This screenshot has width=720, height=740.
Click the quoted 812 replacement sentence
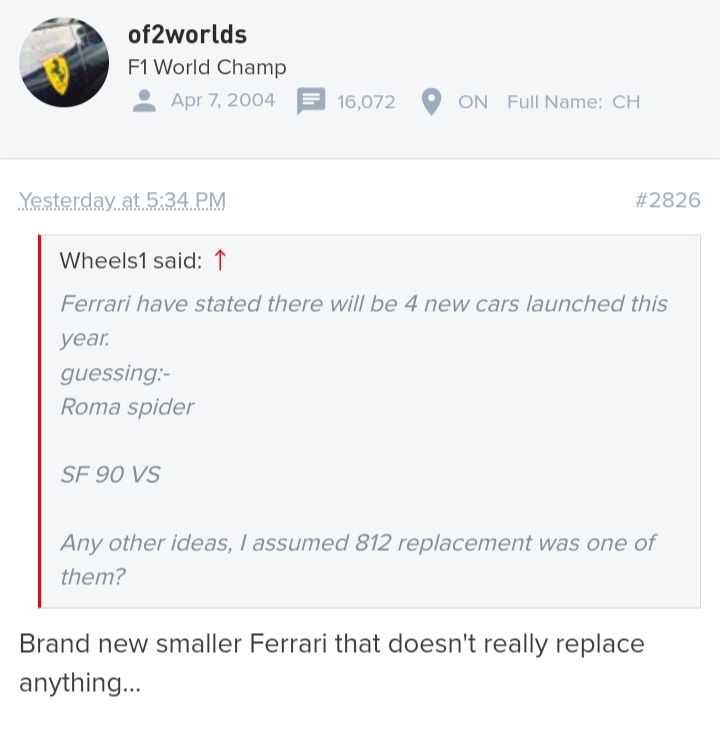point(357,543)
